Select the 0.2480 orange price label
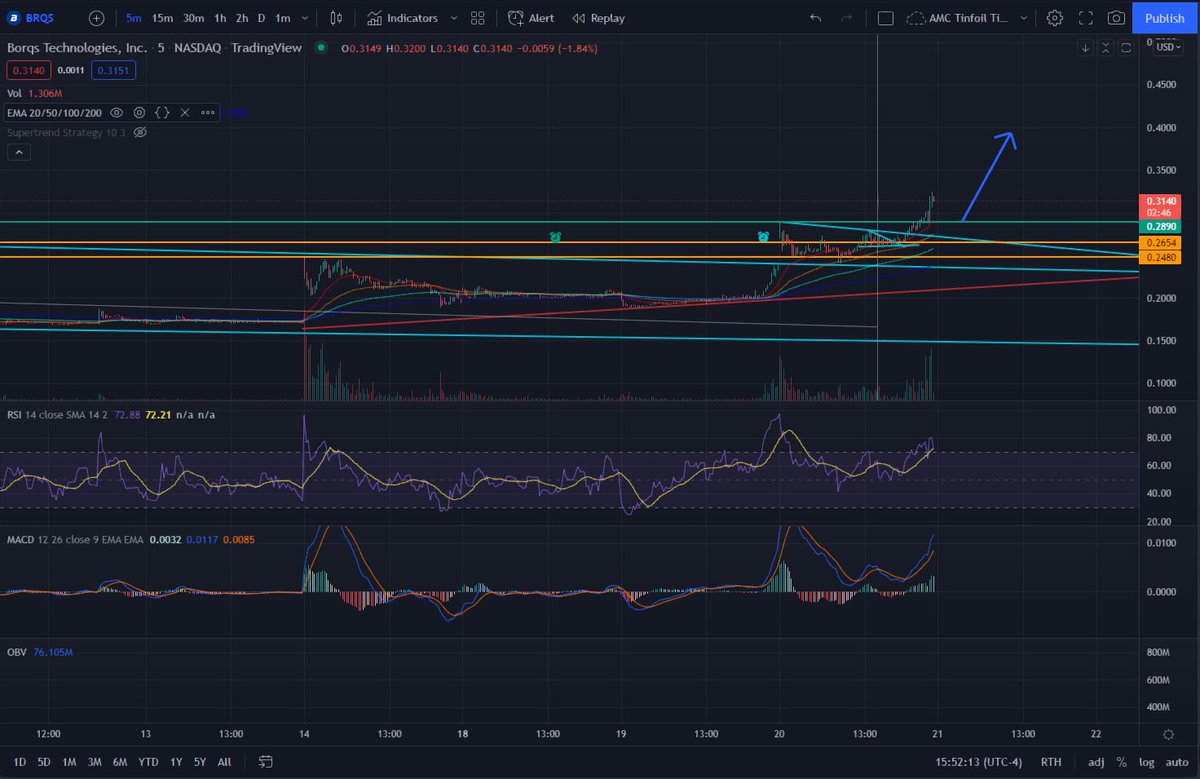The width and height of the screenshot is (1200, 779). (1162, 257)
